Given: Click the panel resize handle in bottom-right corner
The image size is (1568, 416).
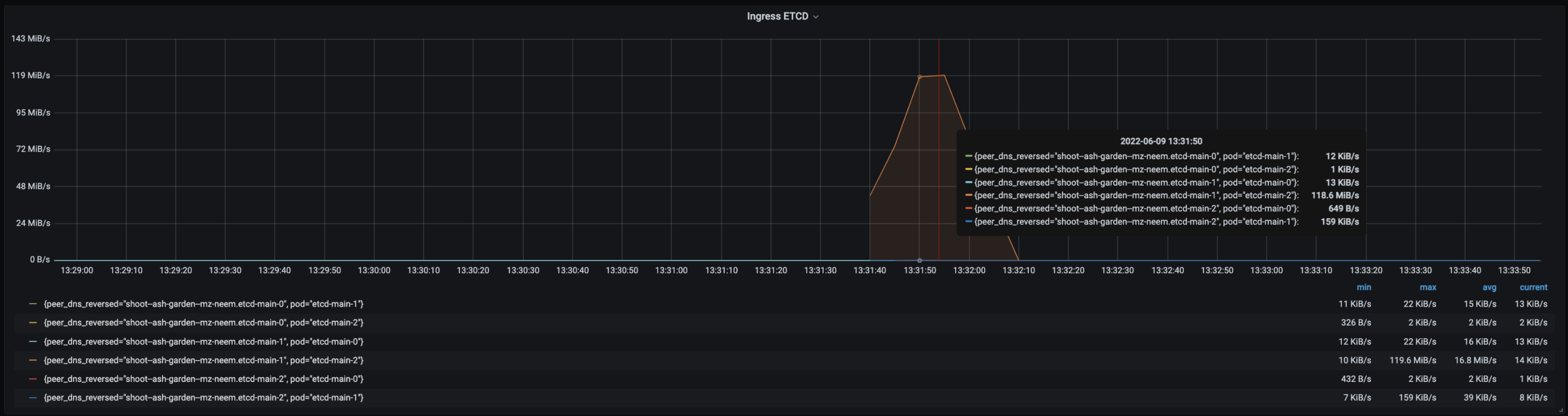Looking at the screenshot, I should 1561,410.
